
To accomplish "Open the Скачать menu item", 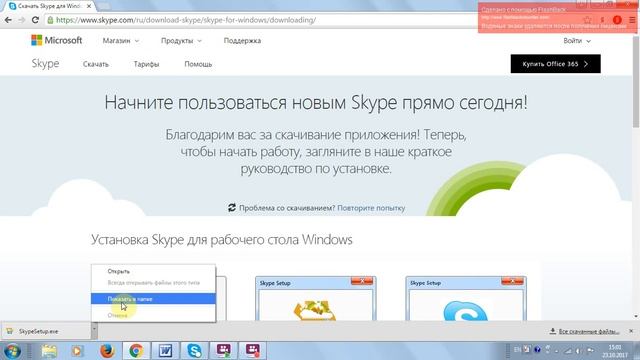I will (96, 64).
